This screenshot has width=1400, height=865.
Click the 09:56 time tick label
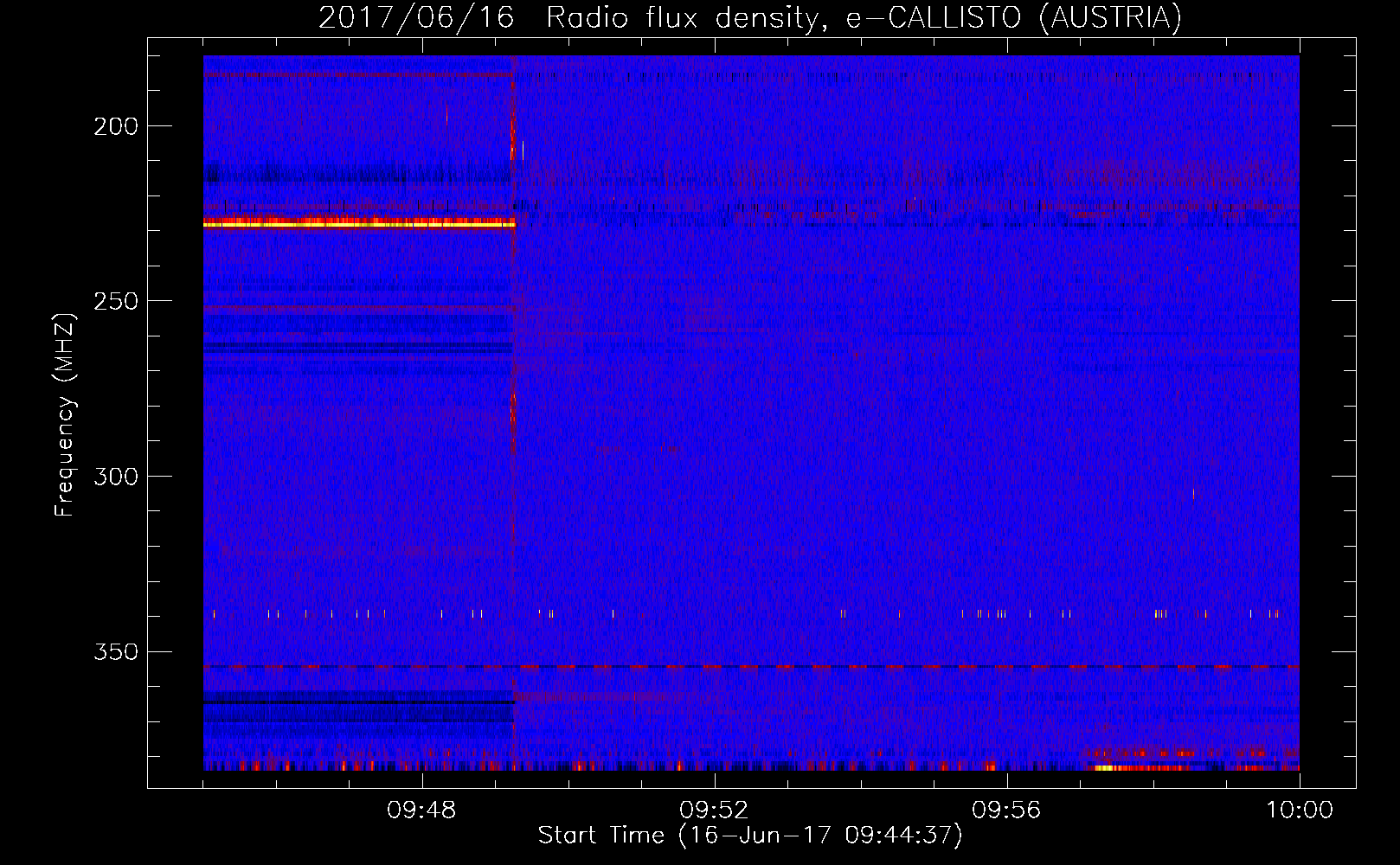(x=1006, y=811)
